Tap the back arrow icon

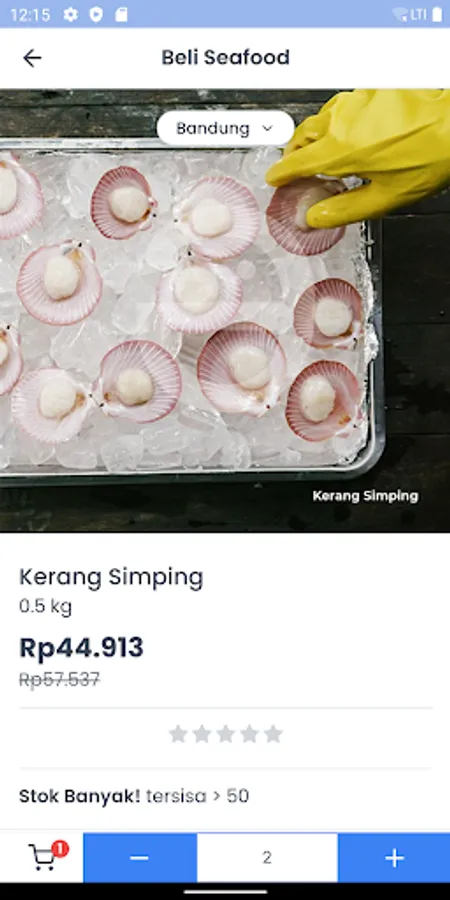tap(32, 57)
